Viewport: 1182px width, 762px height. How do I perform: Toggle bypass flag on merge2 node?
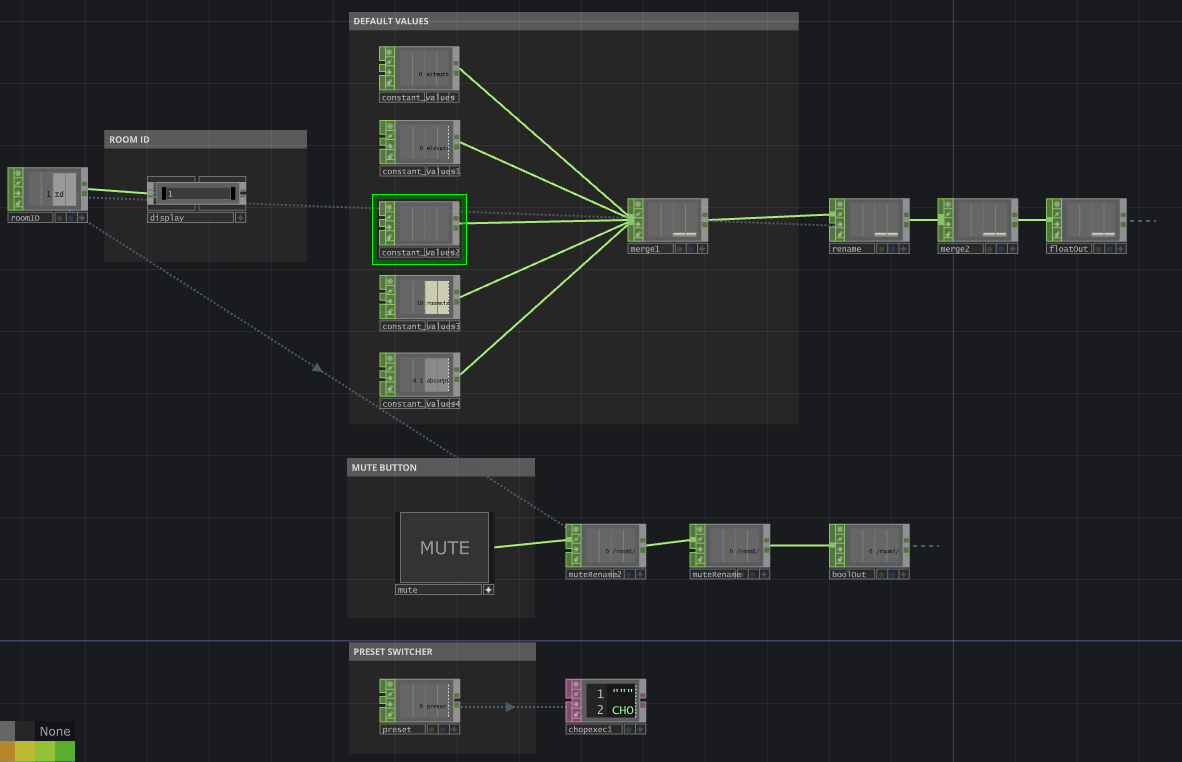coord(948,225)
